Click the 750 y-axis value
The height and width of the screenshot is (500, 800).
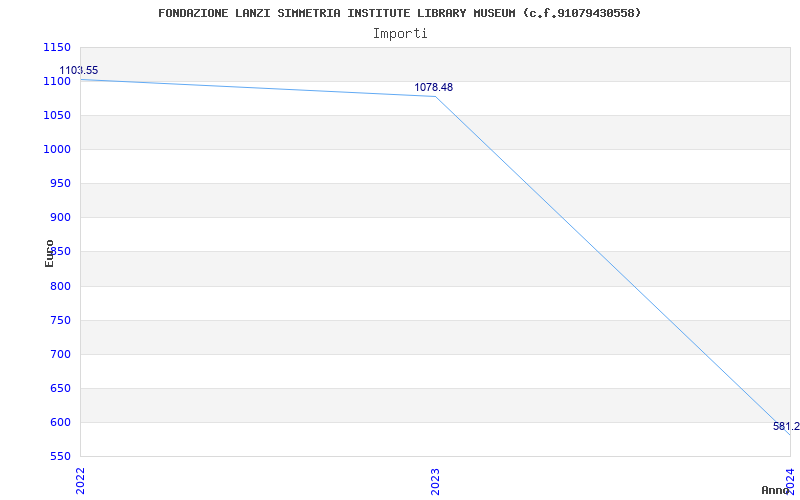click(x=60, y=320)
